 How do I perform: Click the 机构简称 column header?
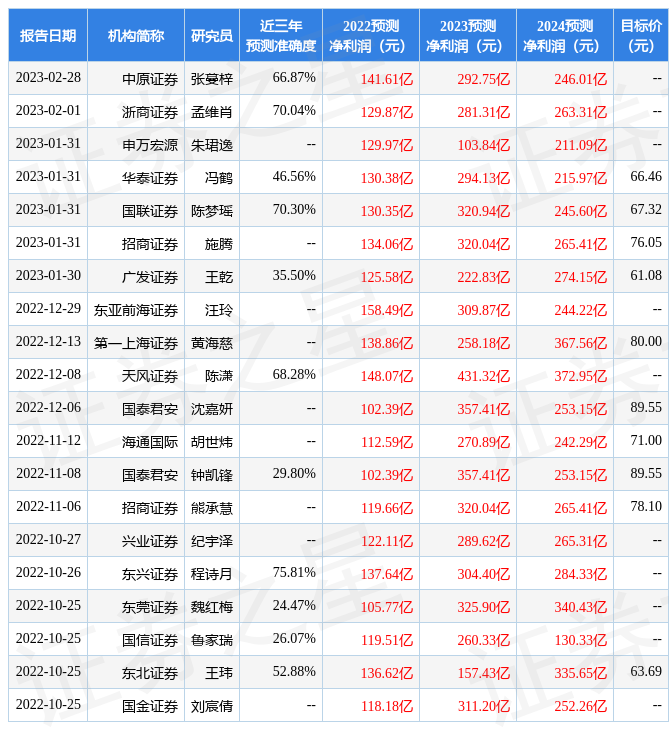(x=136, y=35)
